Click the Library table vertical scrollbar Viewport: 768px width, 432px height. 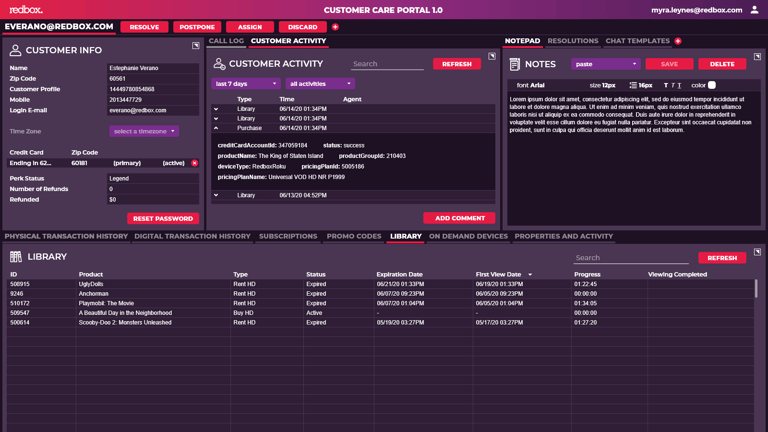coord(756,288)
